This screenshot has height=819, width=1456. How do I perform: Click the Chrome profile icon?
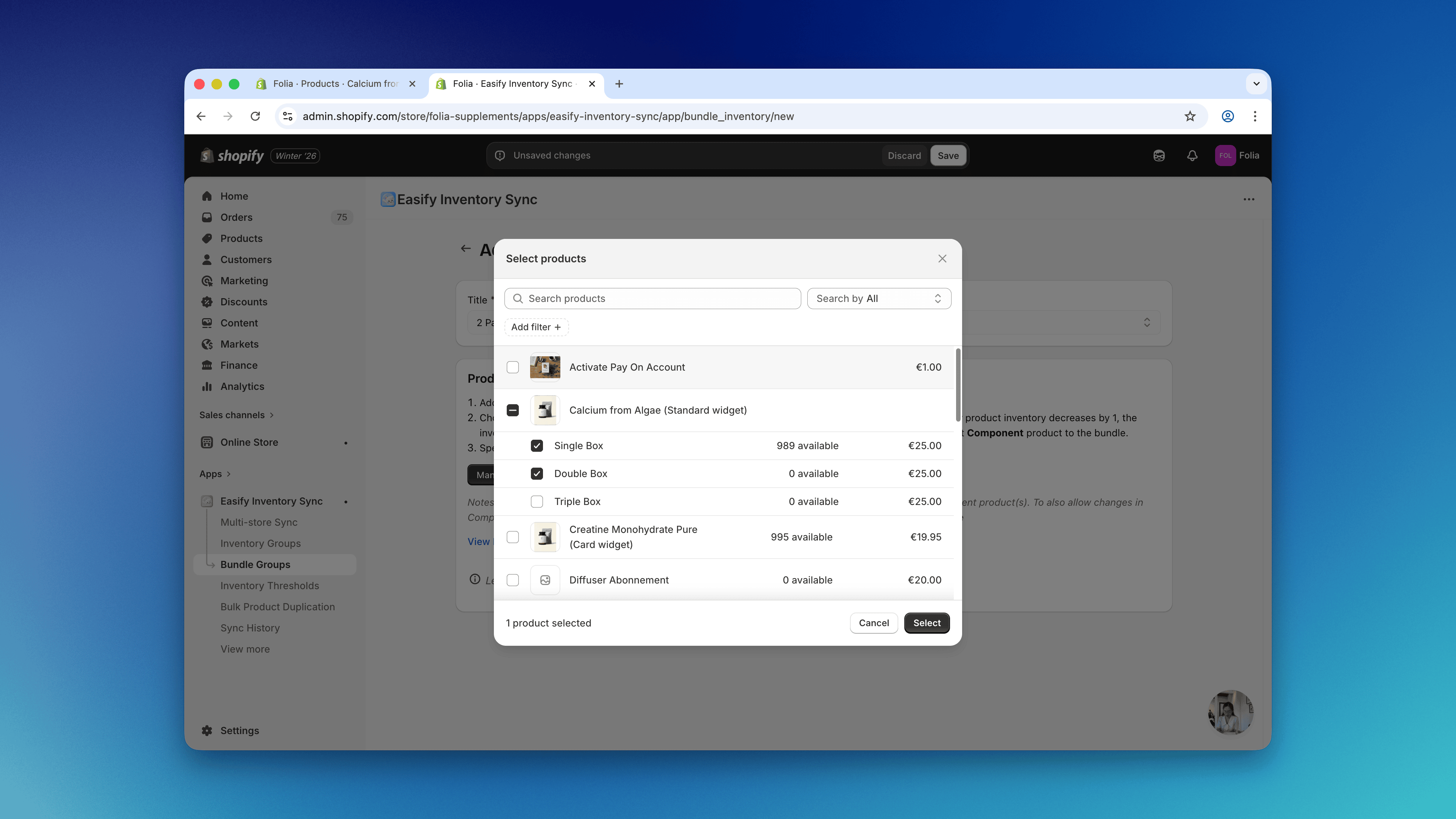coord(1227,116)
